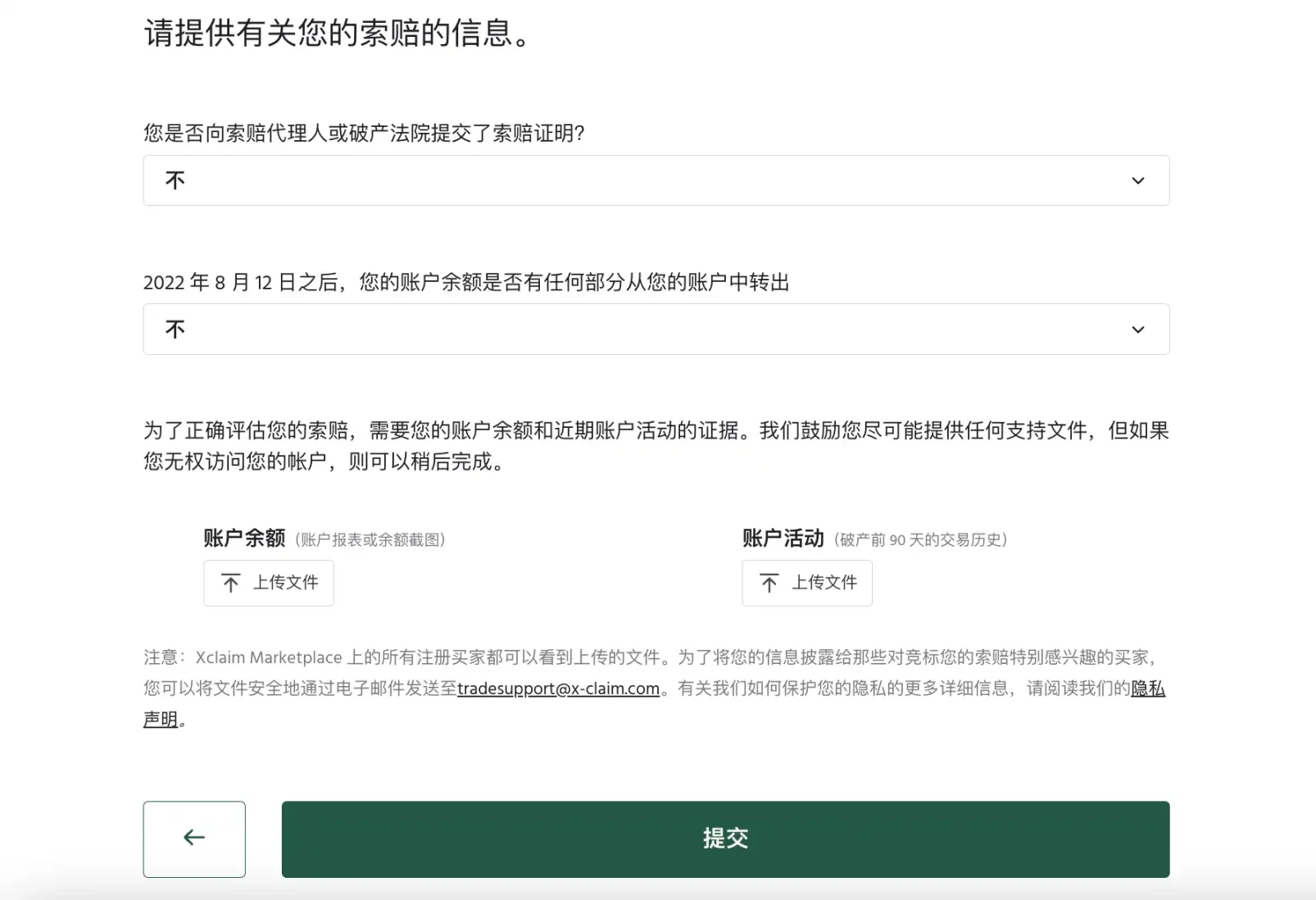The image size is (1316, 900).
Task: Click the 上传文件 button under 账户余额
Action: click(269, 583)
